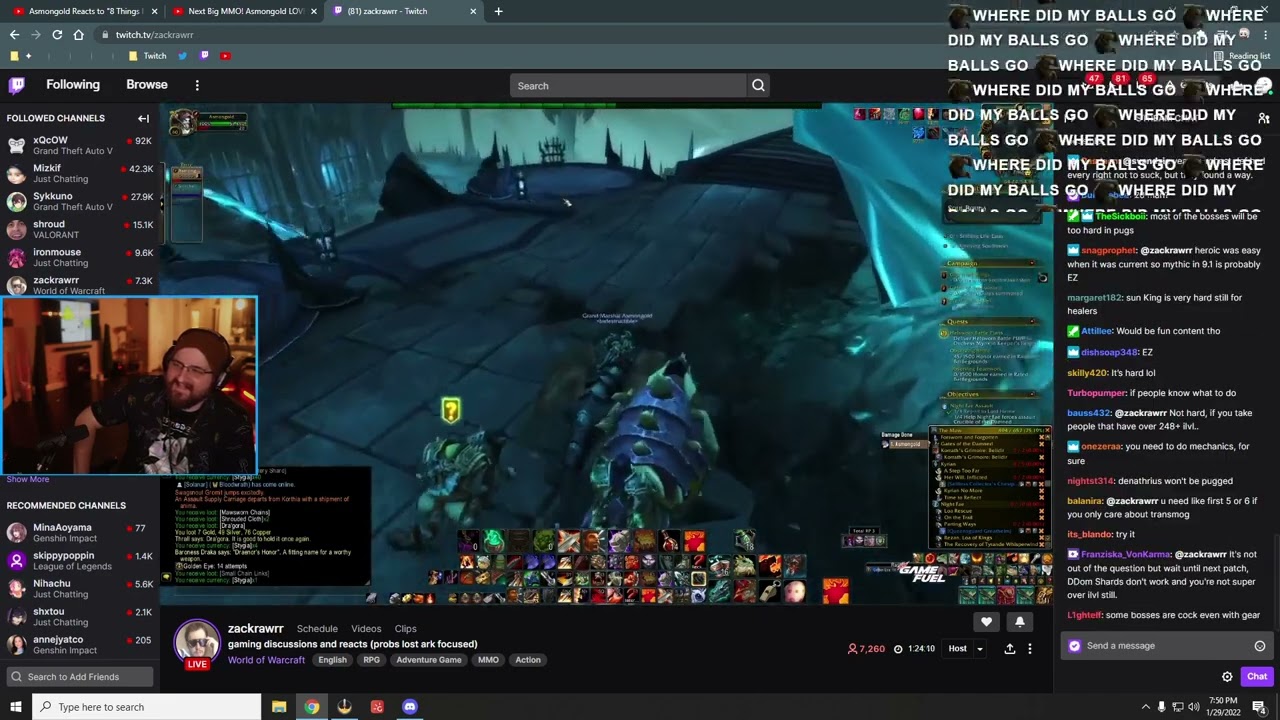Open the Browse page

147,85
